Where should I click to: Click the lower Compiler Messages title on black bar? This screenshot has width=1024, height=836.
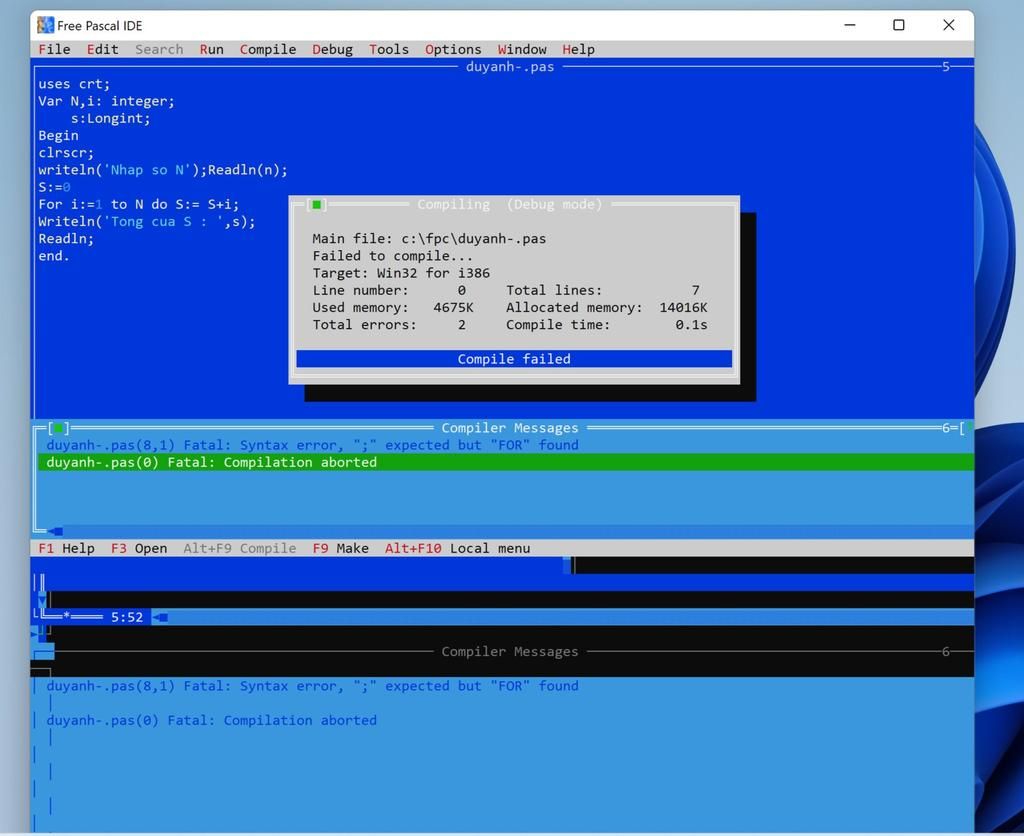click(510, 652)
